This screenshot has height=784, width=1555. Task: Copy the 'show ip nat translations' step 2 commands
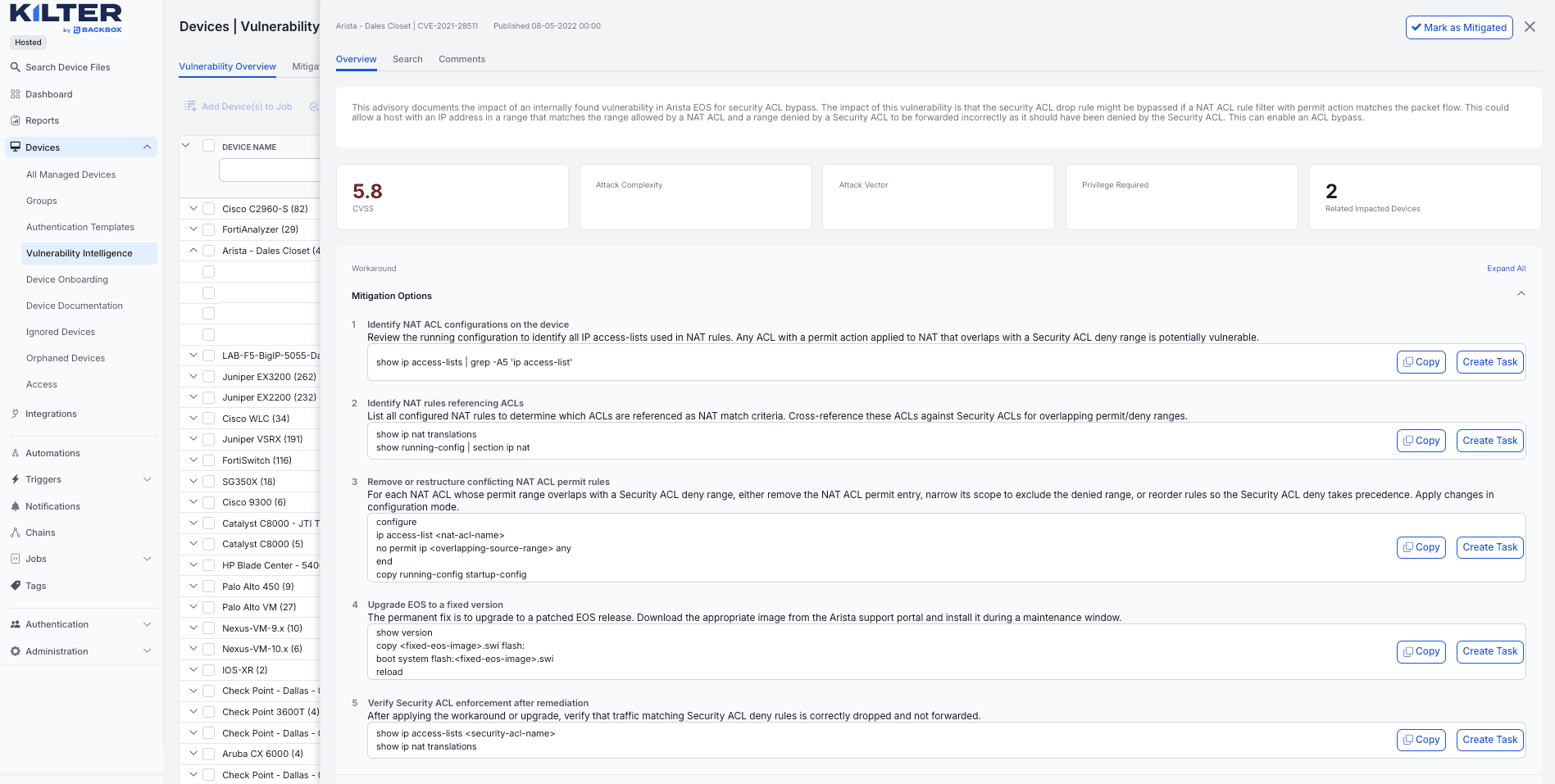click(1421, 441)
